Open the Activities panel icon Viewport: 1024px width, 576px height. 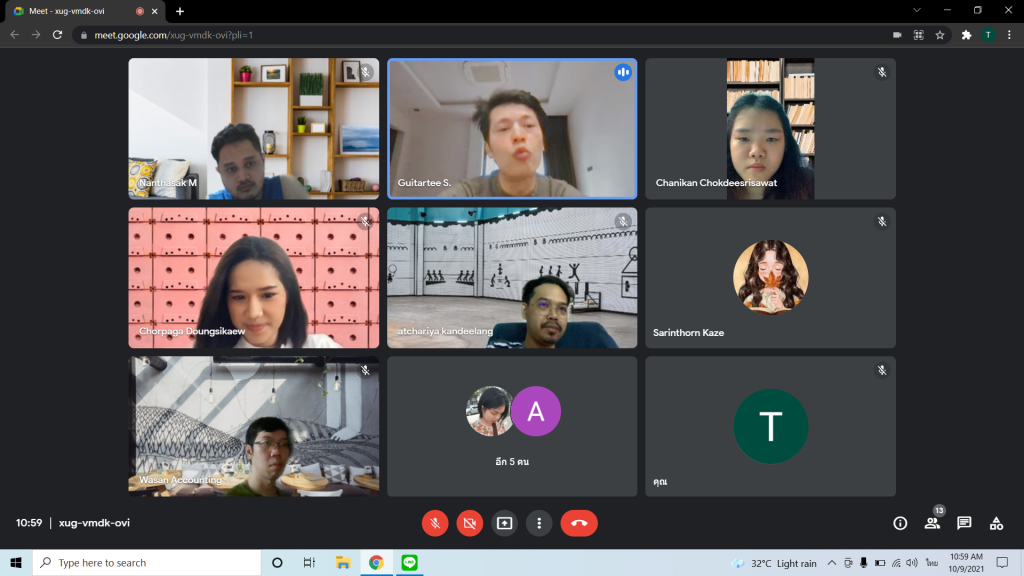996,523
